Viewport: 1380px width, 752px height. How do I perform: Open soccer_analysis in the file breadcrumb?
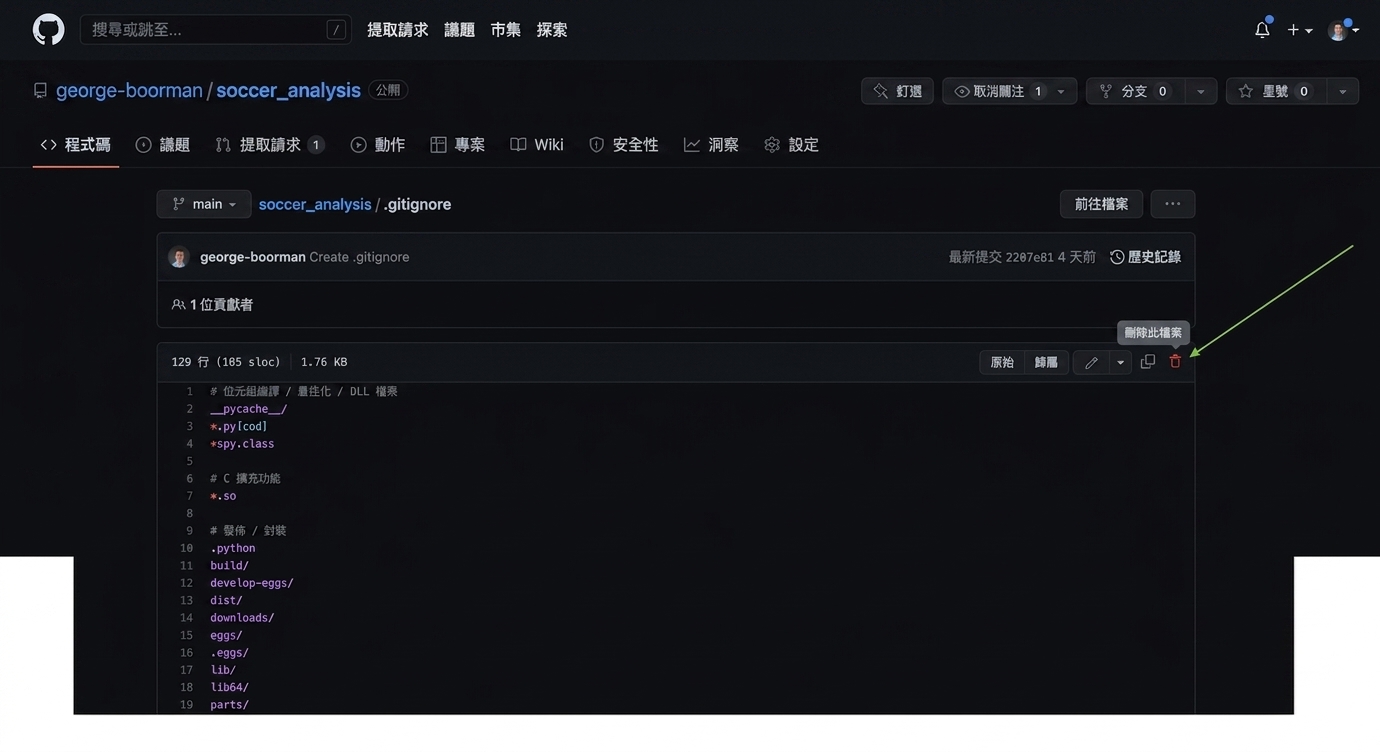tap(315, 204)
